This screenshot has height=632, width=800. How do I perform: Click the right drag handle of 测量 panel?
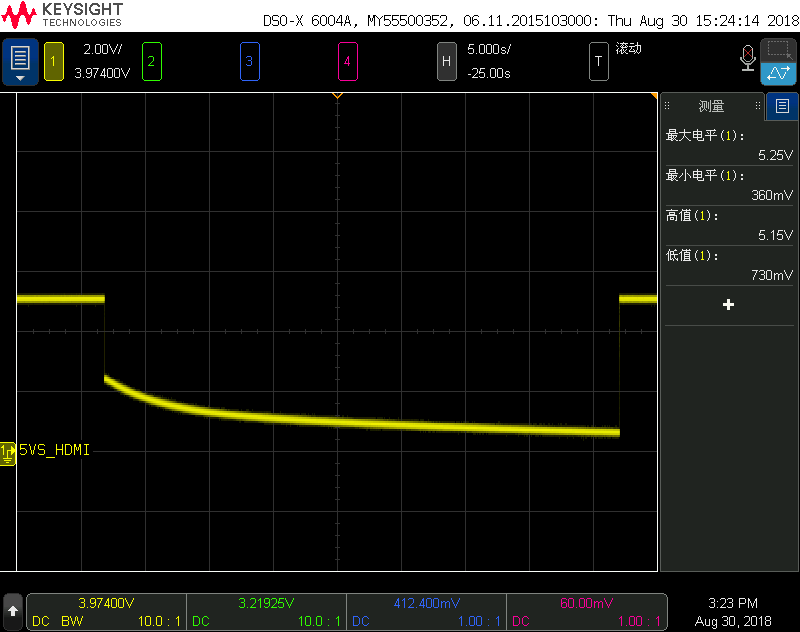coord(758,106)
